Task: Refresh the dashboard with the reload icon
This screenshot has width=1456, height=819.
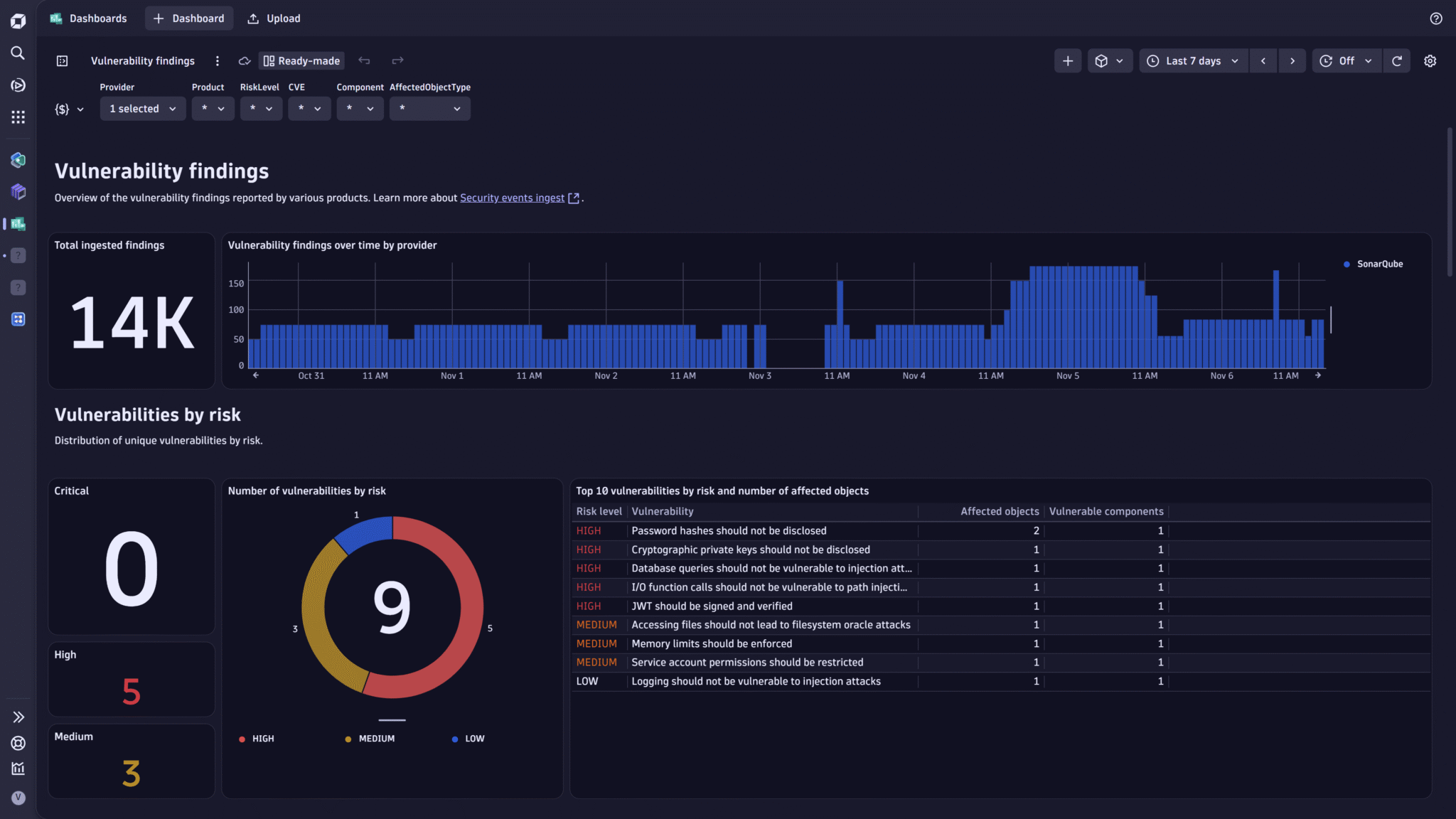Action: coord(1397,60)
